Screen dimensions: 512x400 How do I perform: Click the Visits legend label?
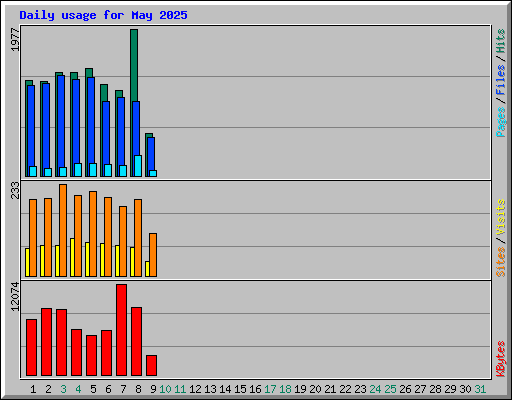click(501, 217)
